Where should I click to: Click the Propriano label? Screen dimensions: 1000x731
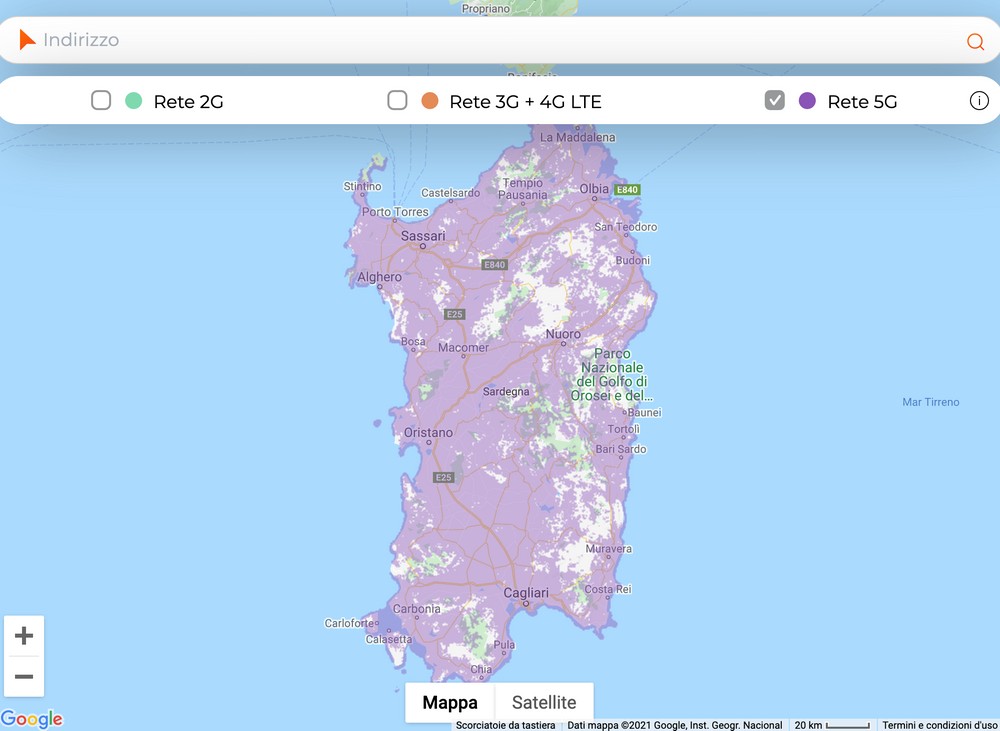tap(486, 9)
